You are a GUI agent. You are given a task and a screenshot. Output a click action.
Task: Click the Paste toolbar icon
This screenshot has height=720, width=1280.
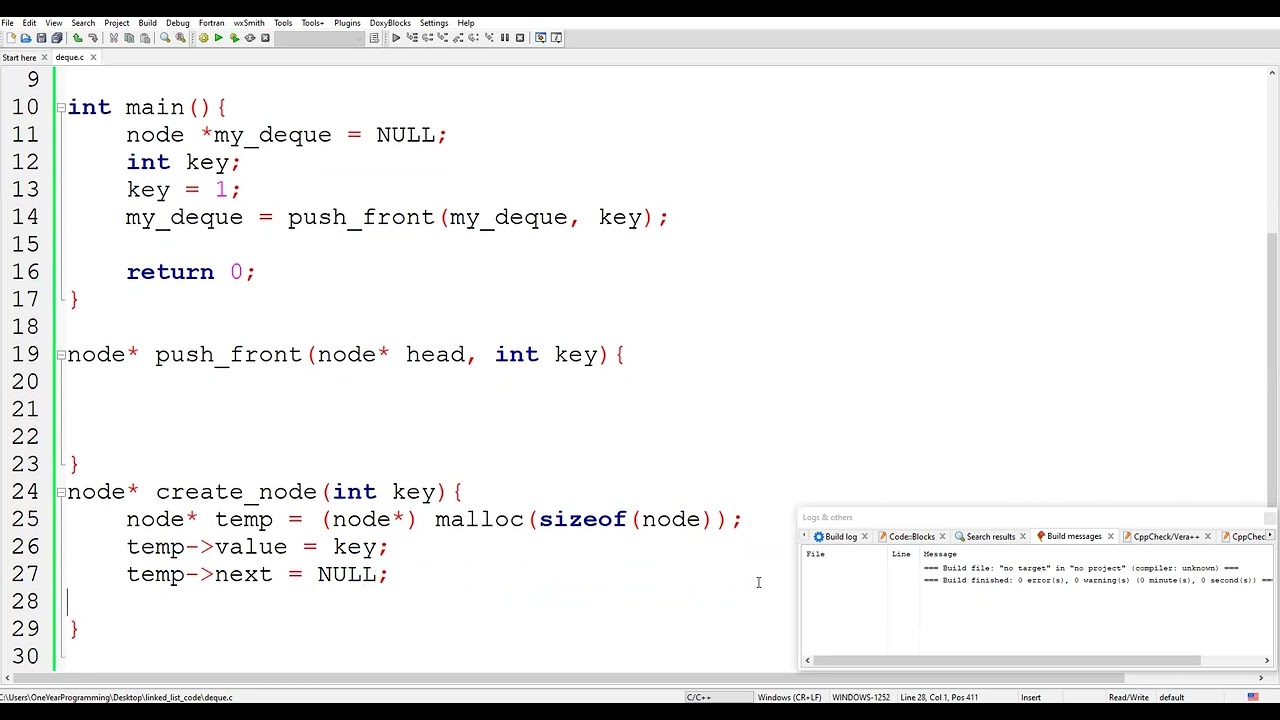click(144, 38)
